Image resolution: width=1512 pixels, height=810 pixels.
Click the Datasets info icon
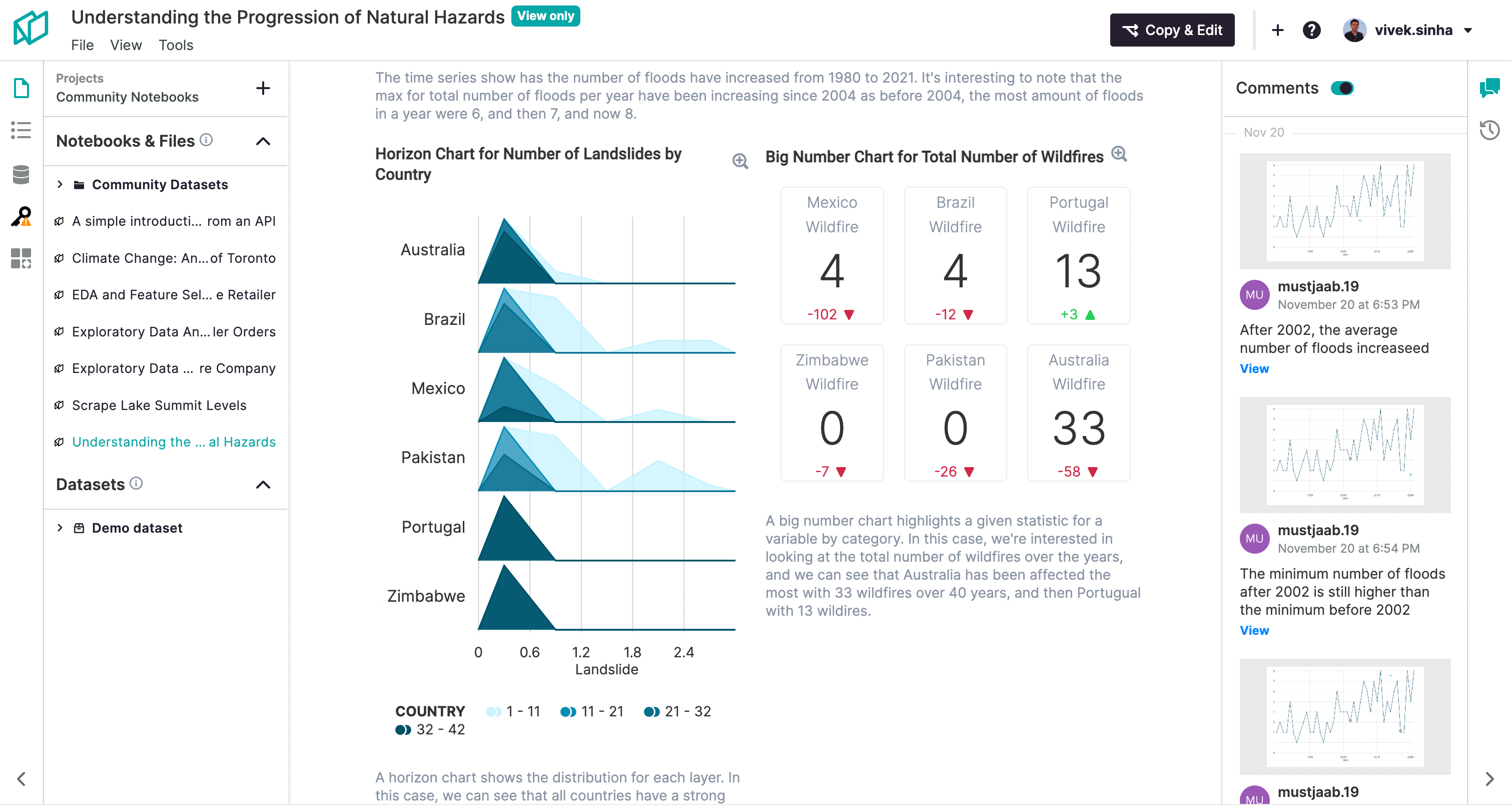[x=136, y=485]
